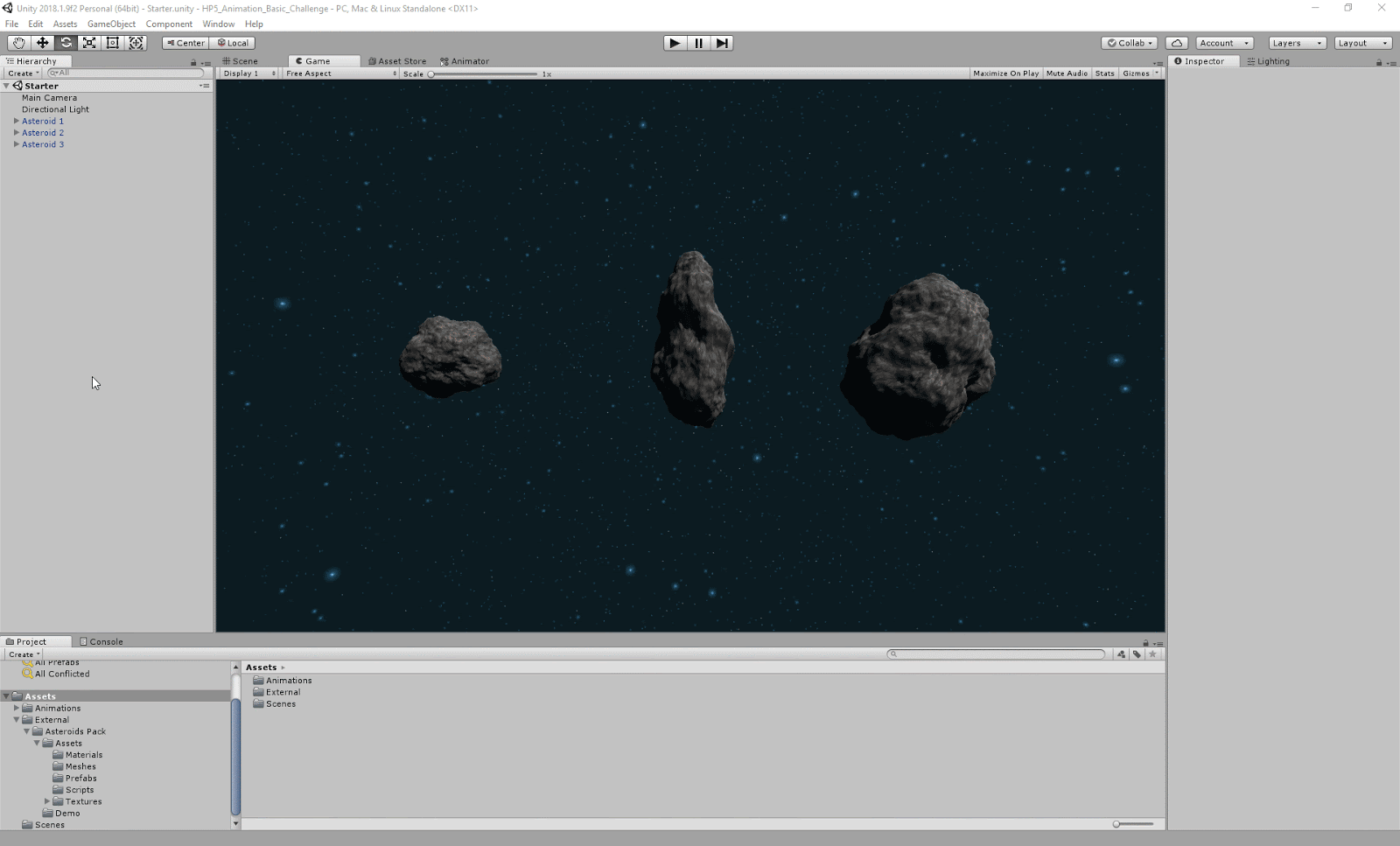Expand Asteroid 1 in Hierarchy
The image size is (1400, 846).
click(17, 121)
